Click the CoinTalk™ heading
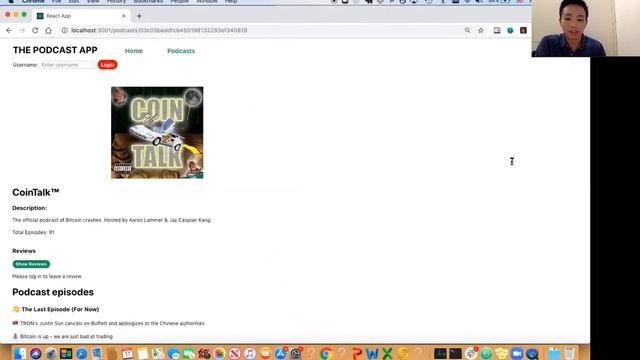This screenshot has width=640, height=360. point(36,192)
